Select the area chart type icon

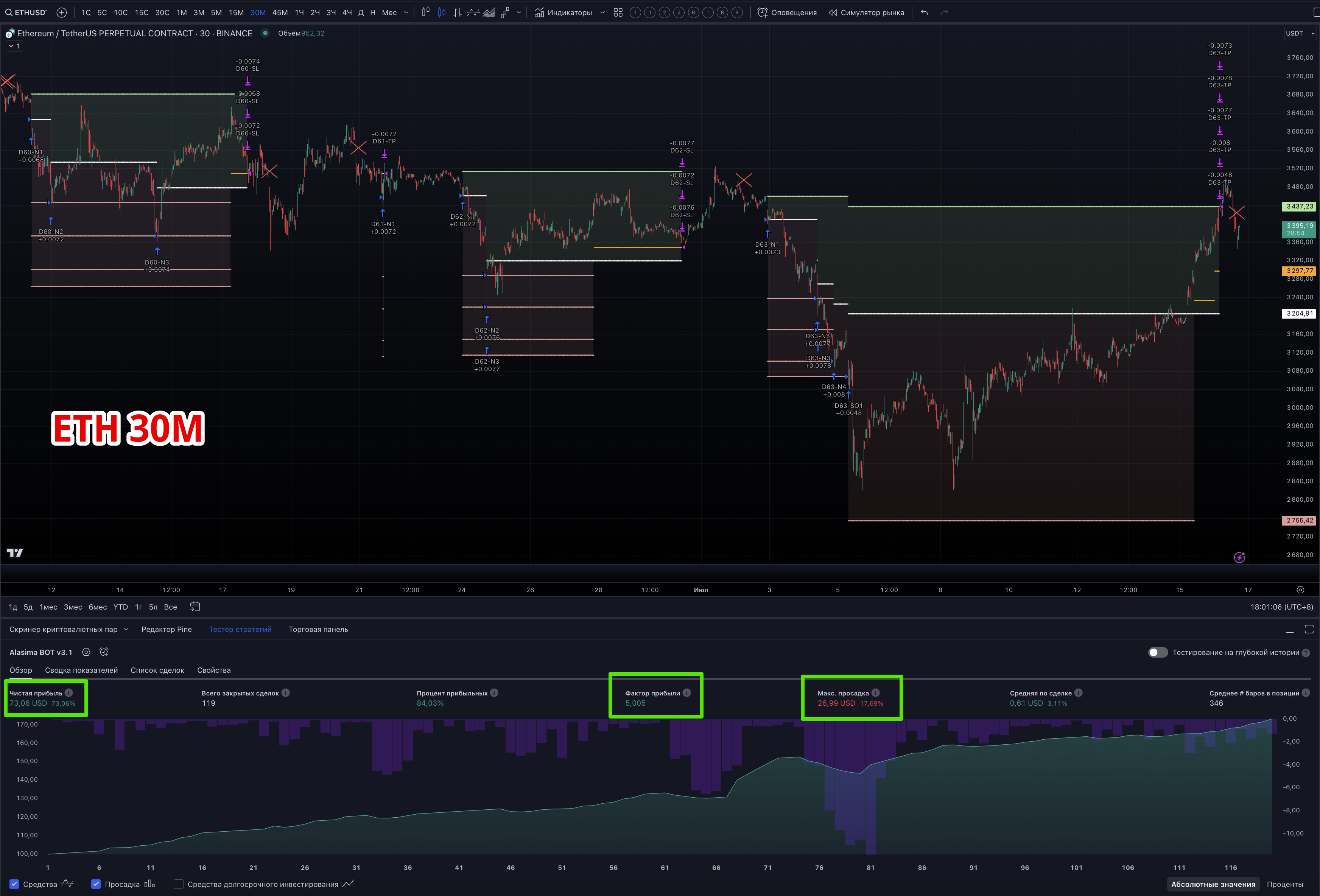click(x=489, y=12)
